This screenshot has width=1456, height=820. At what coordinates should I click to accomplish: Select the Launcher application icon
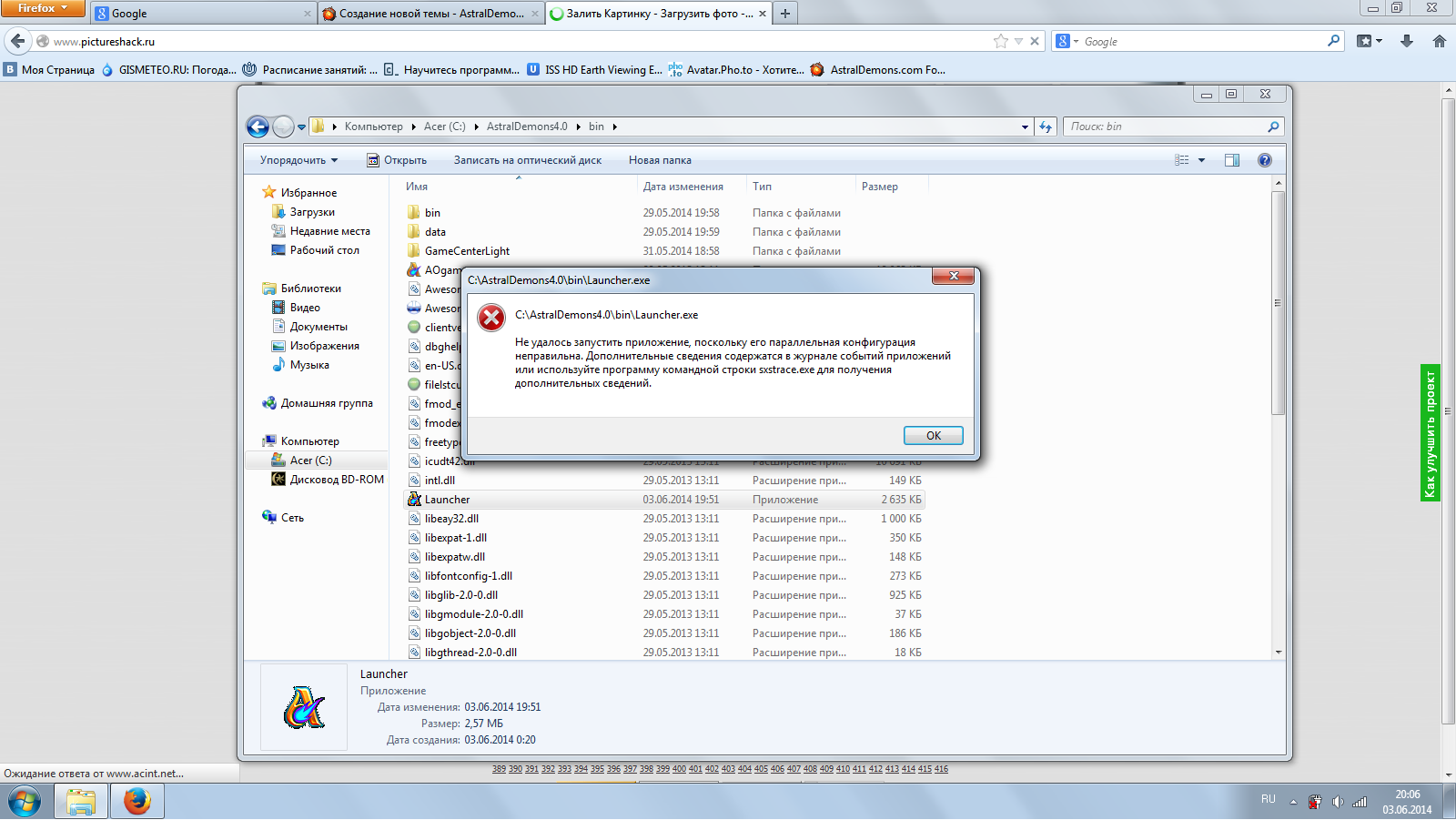click(414, 500)
